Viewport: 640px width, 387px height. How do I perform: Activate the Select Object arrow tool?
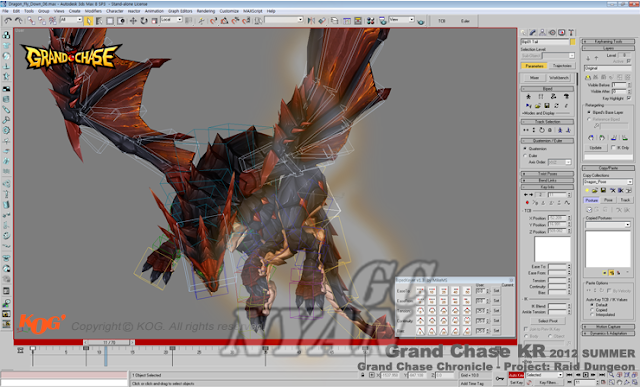click(88, 21)
